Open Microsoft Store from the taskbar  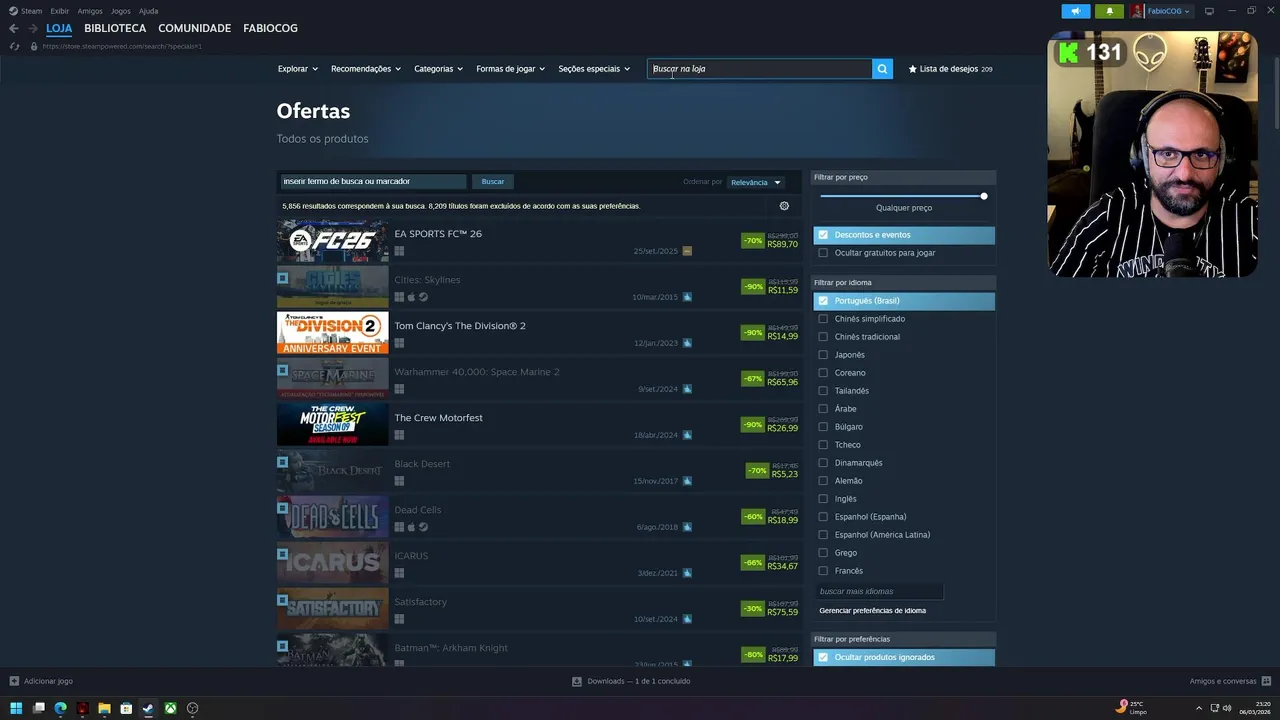126,708
